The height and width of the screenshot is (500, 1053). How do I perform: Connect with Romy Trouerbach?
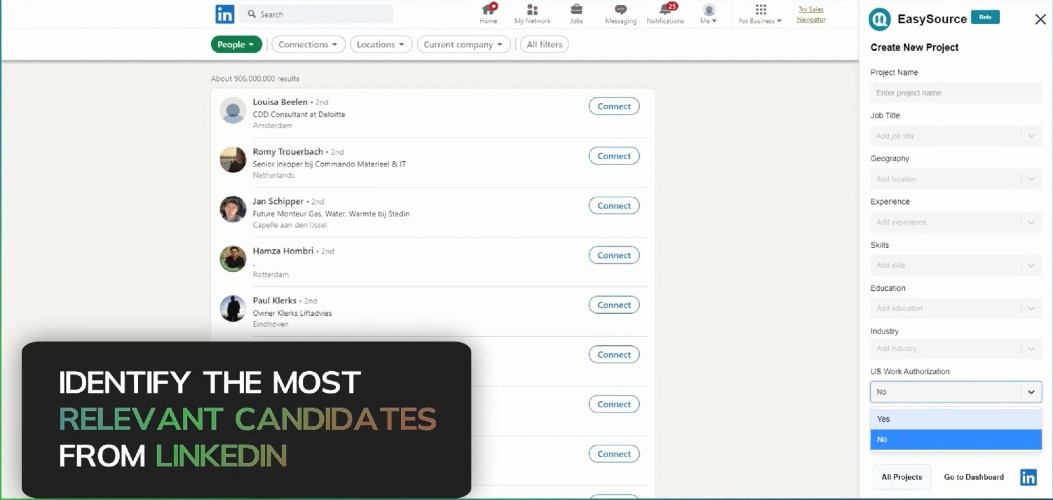point(614,156)
